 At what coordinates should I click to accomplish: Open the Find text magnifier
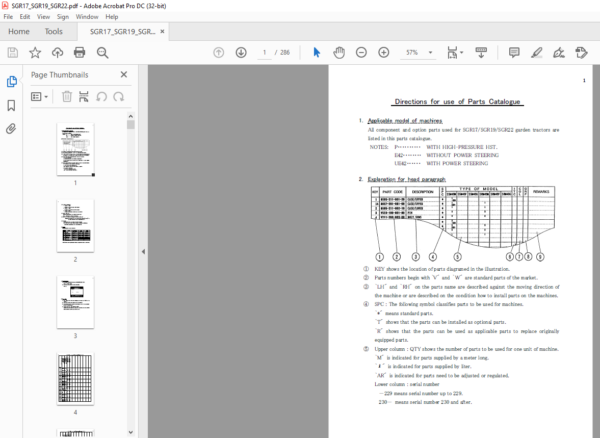coord(102,52)
